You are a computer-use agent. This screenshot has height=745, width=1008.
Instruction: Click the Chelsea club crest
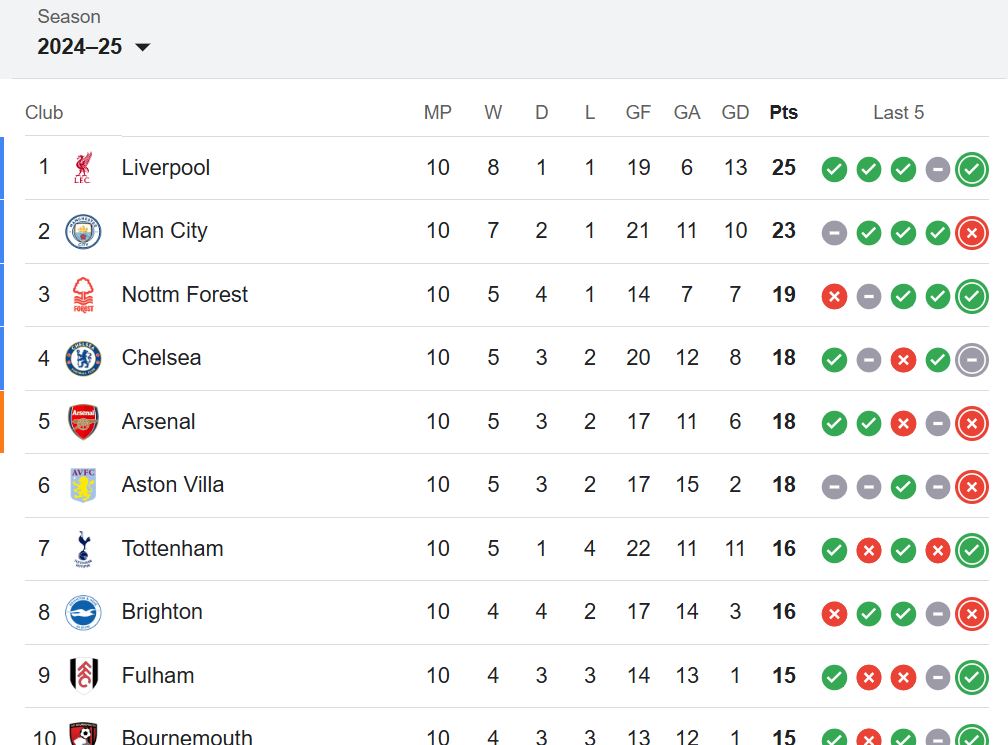click(x=83, y=358)
